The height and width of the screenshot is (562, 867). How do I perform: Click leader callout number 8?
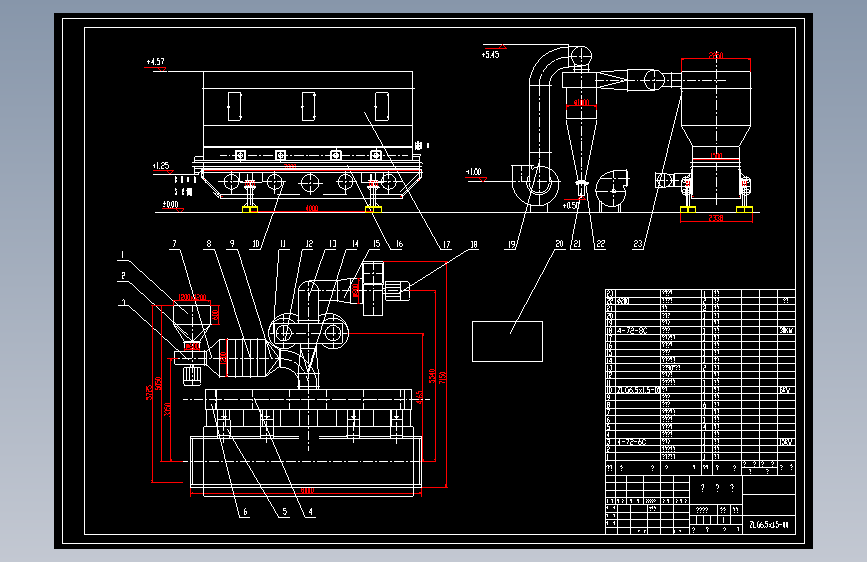pyautogui.click(x=208, y=243)
